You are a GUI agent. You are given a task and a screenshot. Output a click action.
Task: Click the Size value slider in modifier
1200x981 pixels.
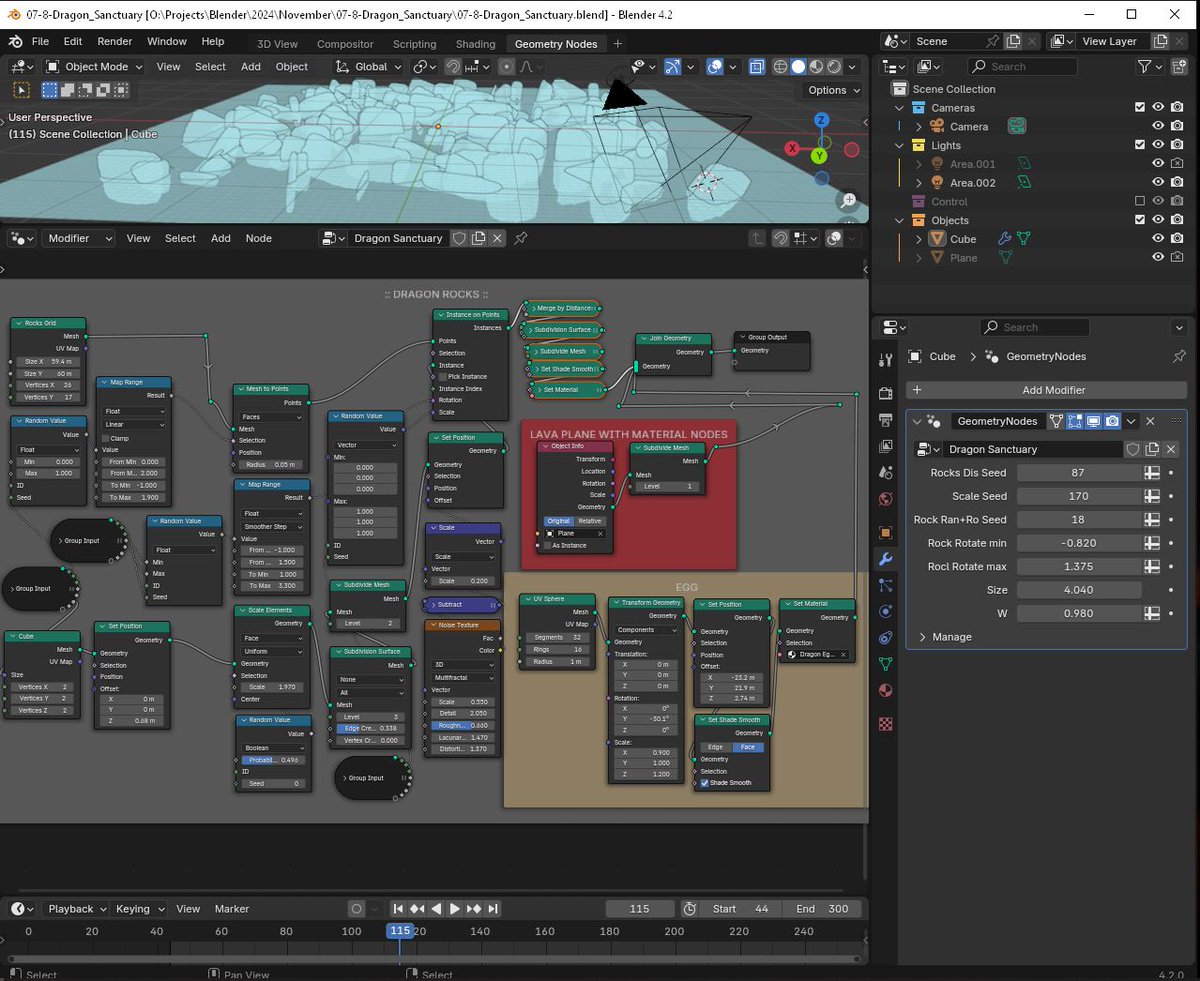click(x=1078, y=590)
